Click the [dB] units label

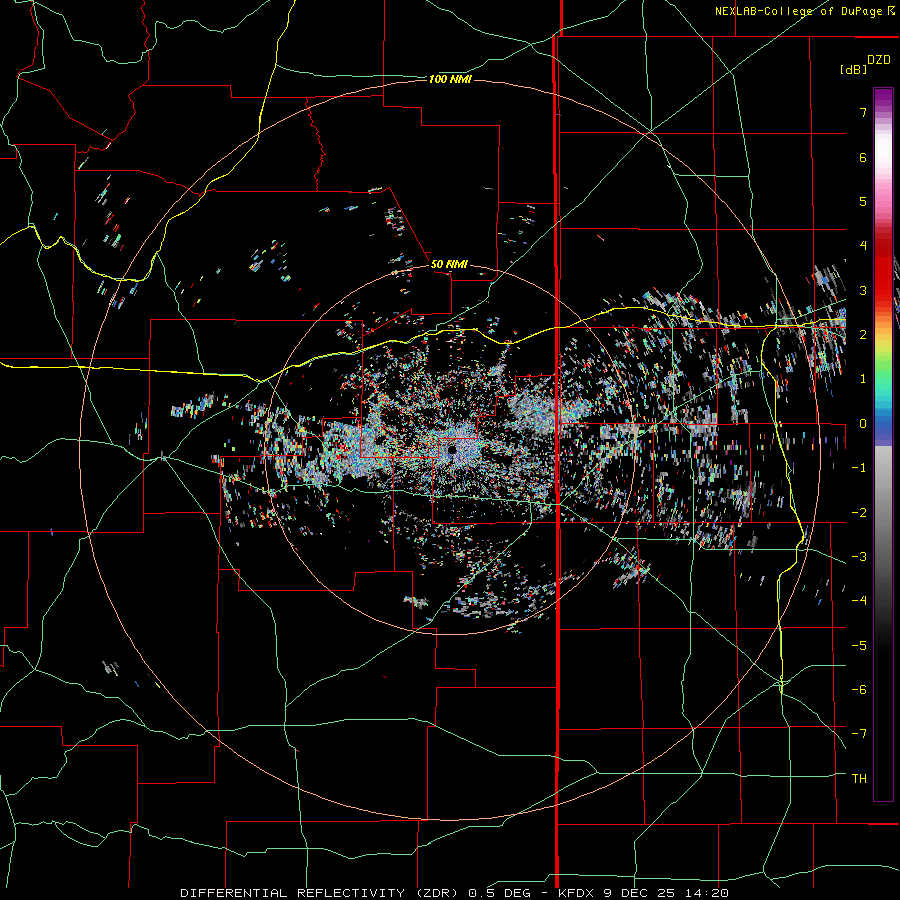click(x=853, y=69)
